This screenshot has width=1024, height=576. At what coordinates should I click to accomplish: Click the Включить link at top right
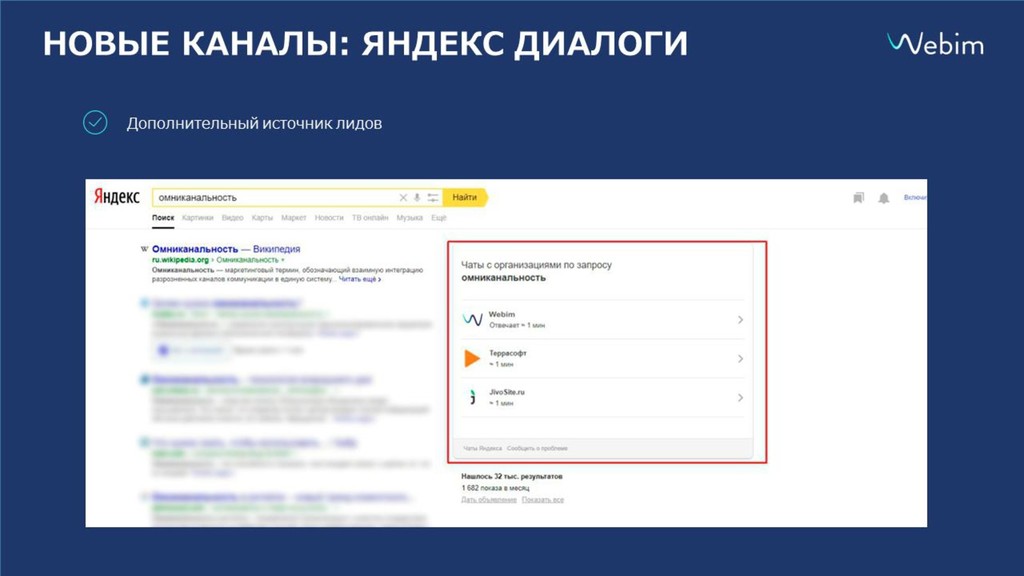tap(915, 197)
